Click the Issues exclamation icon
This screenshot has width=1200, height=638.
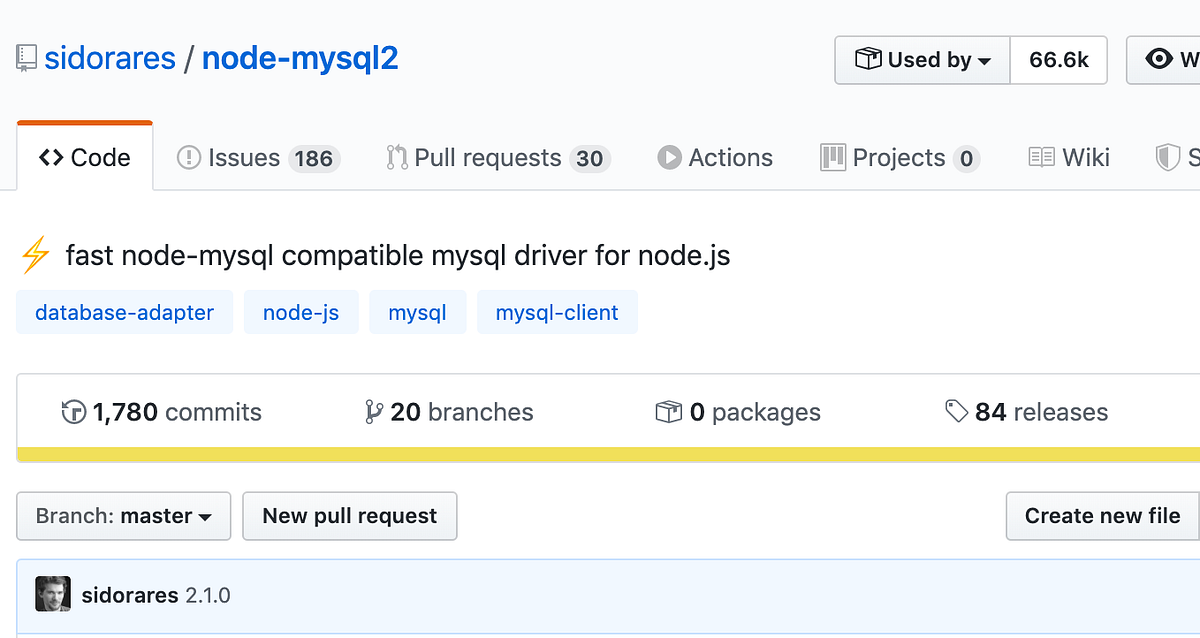[x=189, y=157]
